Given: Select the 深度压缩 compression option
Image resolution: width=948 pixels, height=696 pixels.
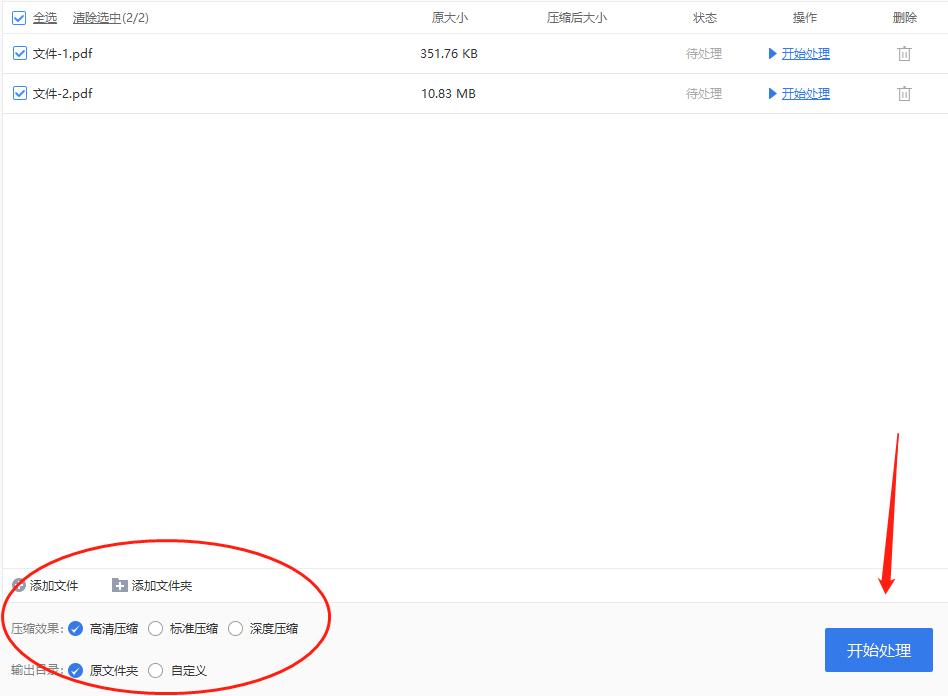Looking at the screenshot, I should coord(236,628).
